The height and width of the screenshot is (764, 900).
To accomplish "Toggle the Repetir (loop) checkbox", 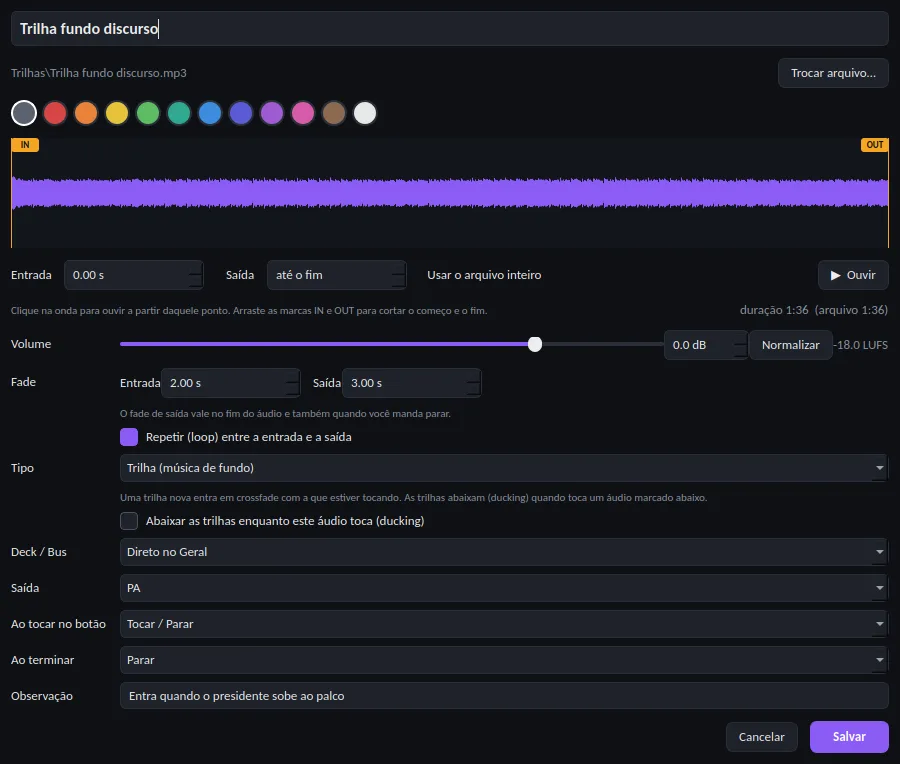I will (129, 437).
